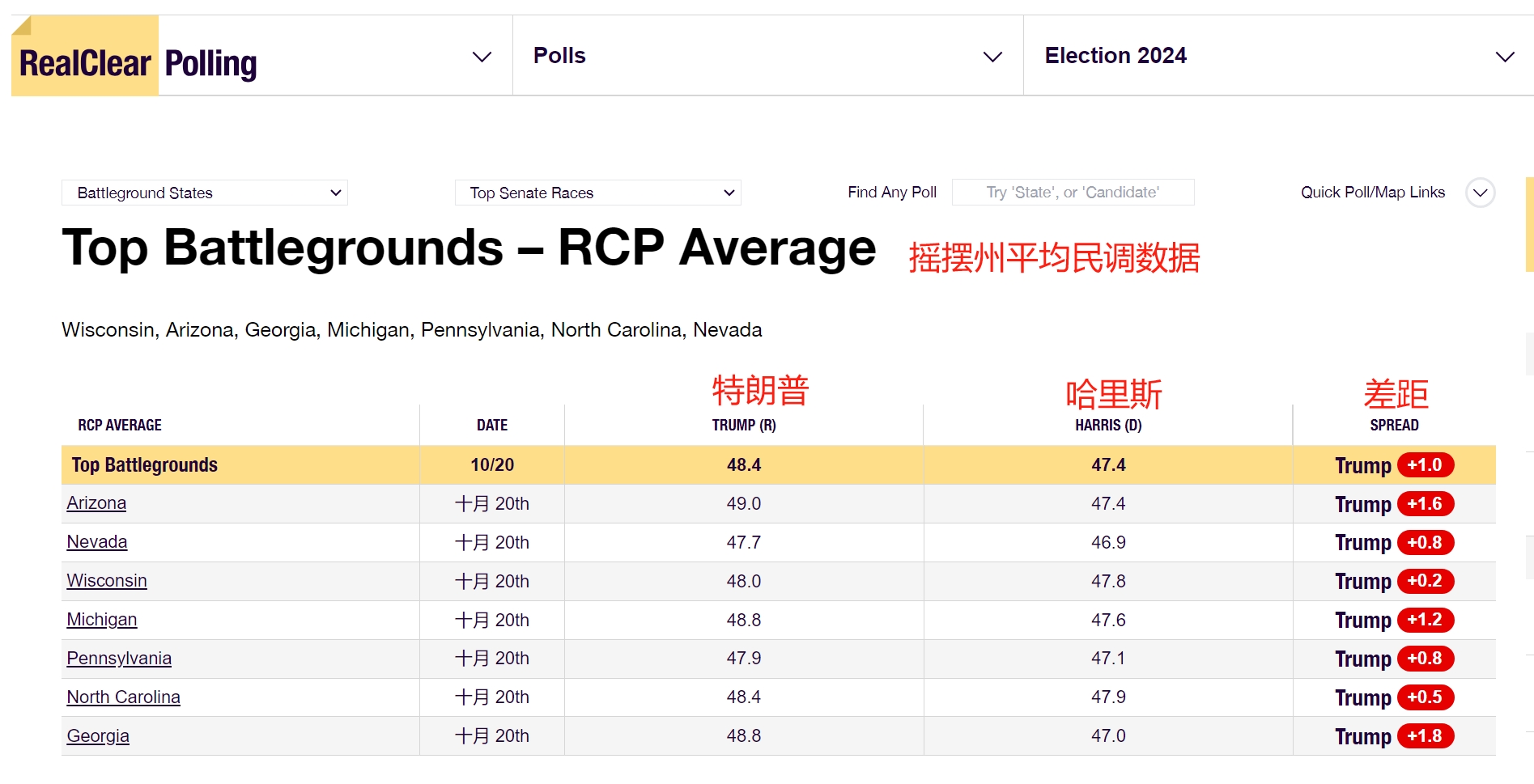Select North Carolina Harris value 47.9
1534x784 pixels.
click(x=1108, y=697)
